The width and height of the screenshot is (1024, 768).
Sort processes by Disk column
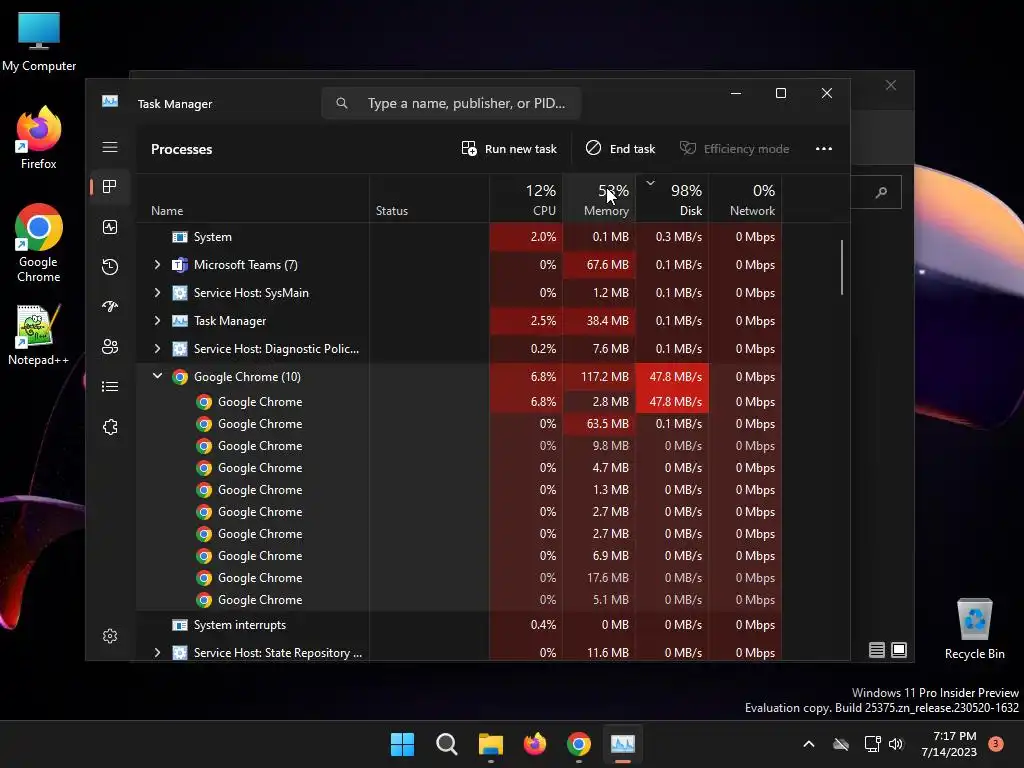tap(673, 199)
